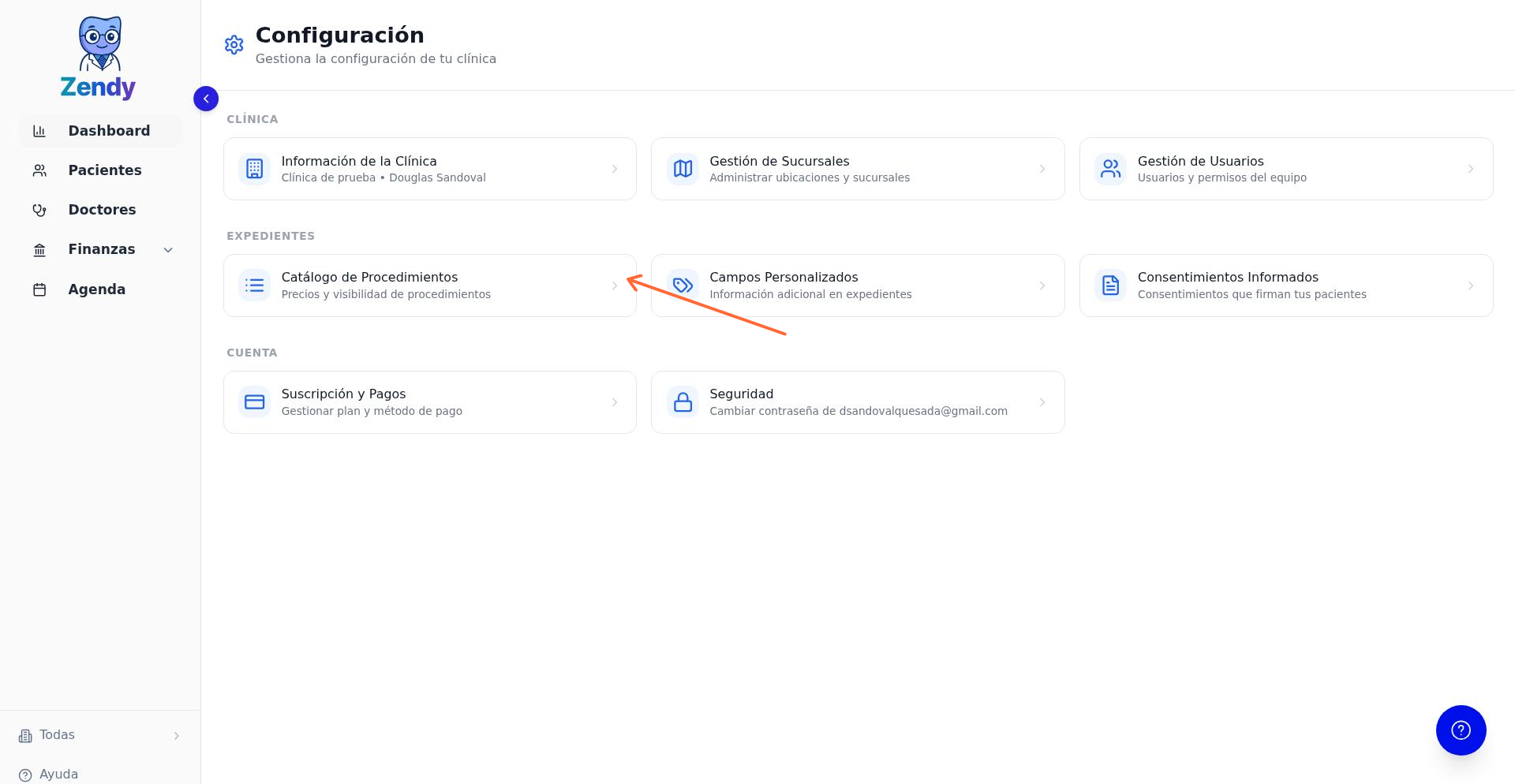1515x784 pixels.
Task: Open Consentimientos Informados settings
Action: click(x=1286, y=285)
